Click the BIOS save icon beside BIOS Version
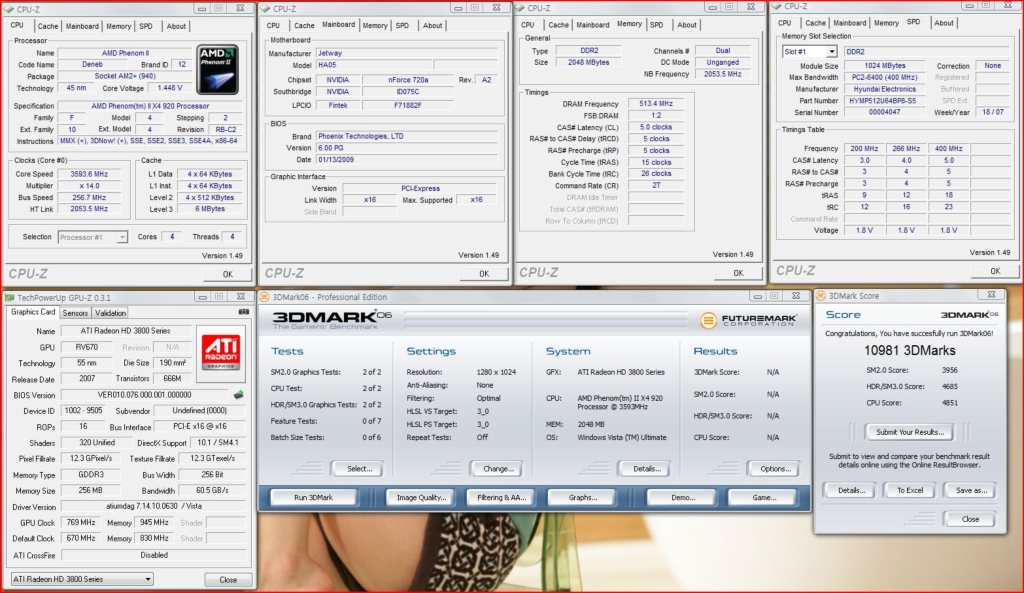This screenshot has width=1024, height=593. (238, 394)
